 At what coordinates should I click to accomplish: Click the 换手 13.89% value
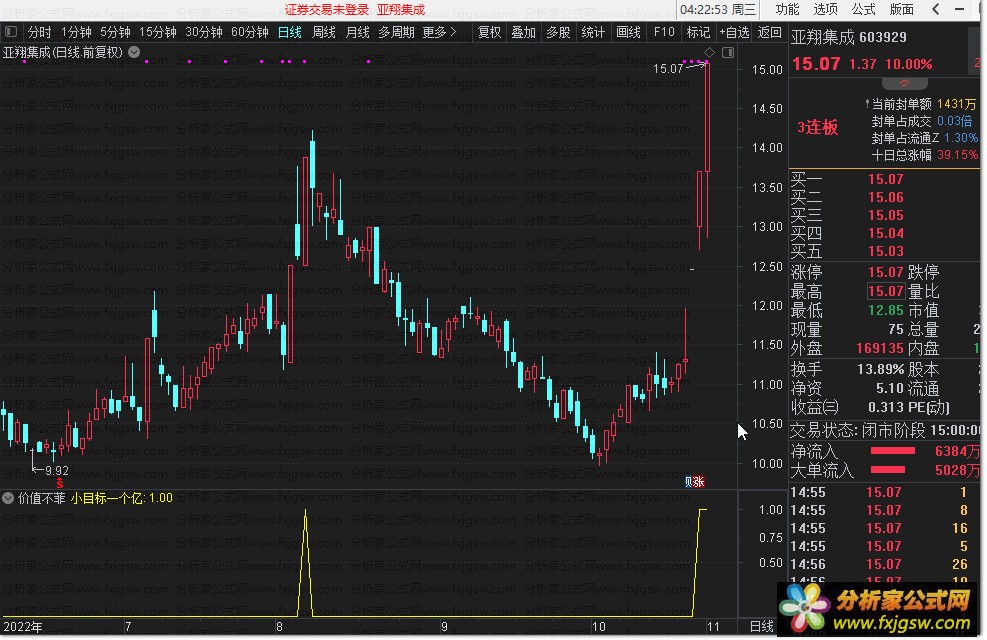(x=880, y=369)
